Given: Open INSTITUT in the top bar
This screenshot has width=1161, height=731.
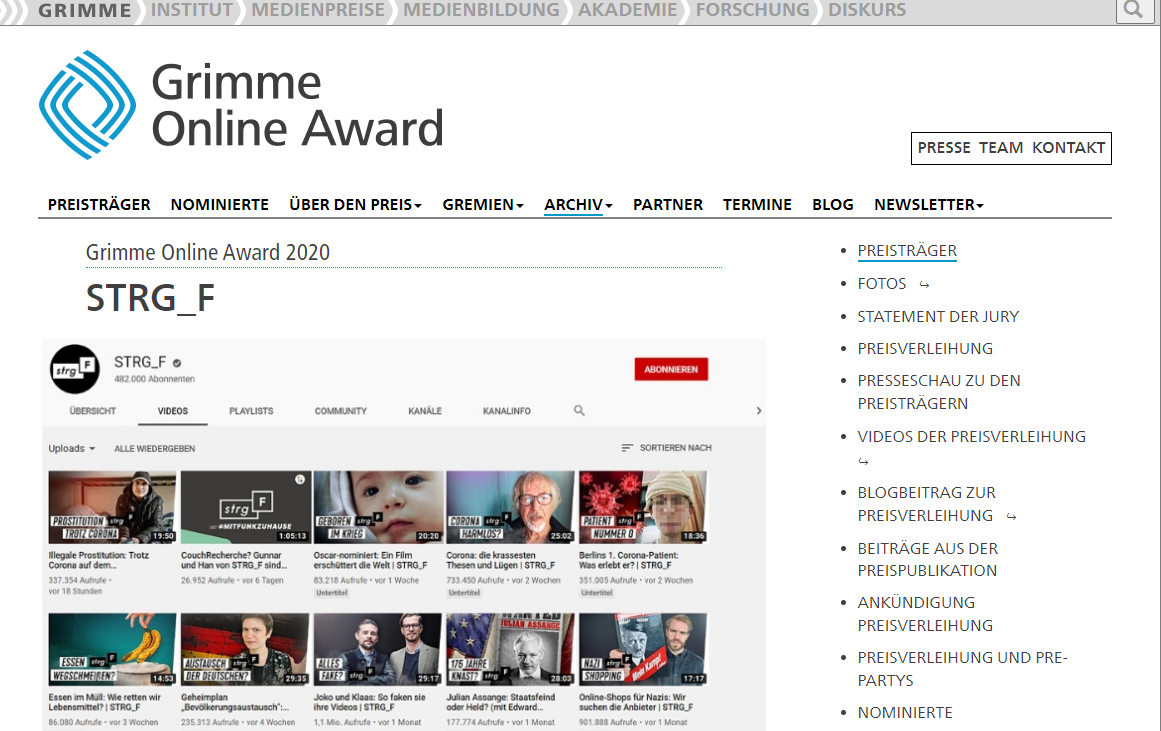Looking at the screenshot, I should [192, 10].
